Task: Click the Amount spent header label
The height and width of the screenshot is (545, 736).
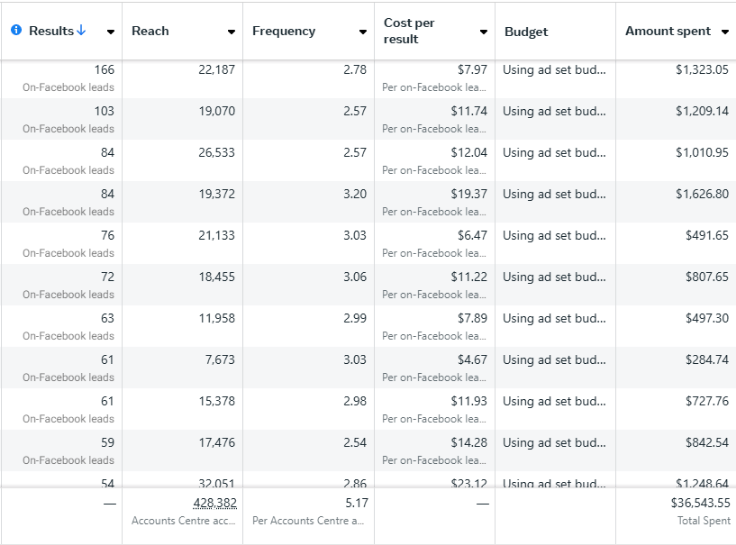Action: coord(669,31)
